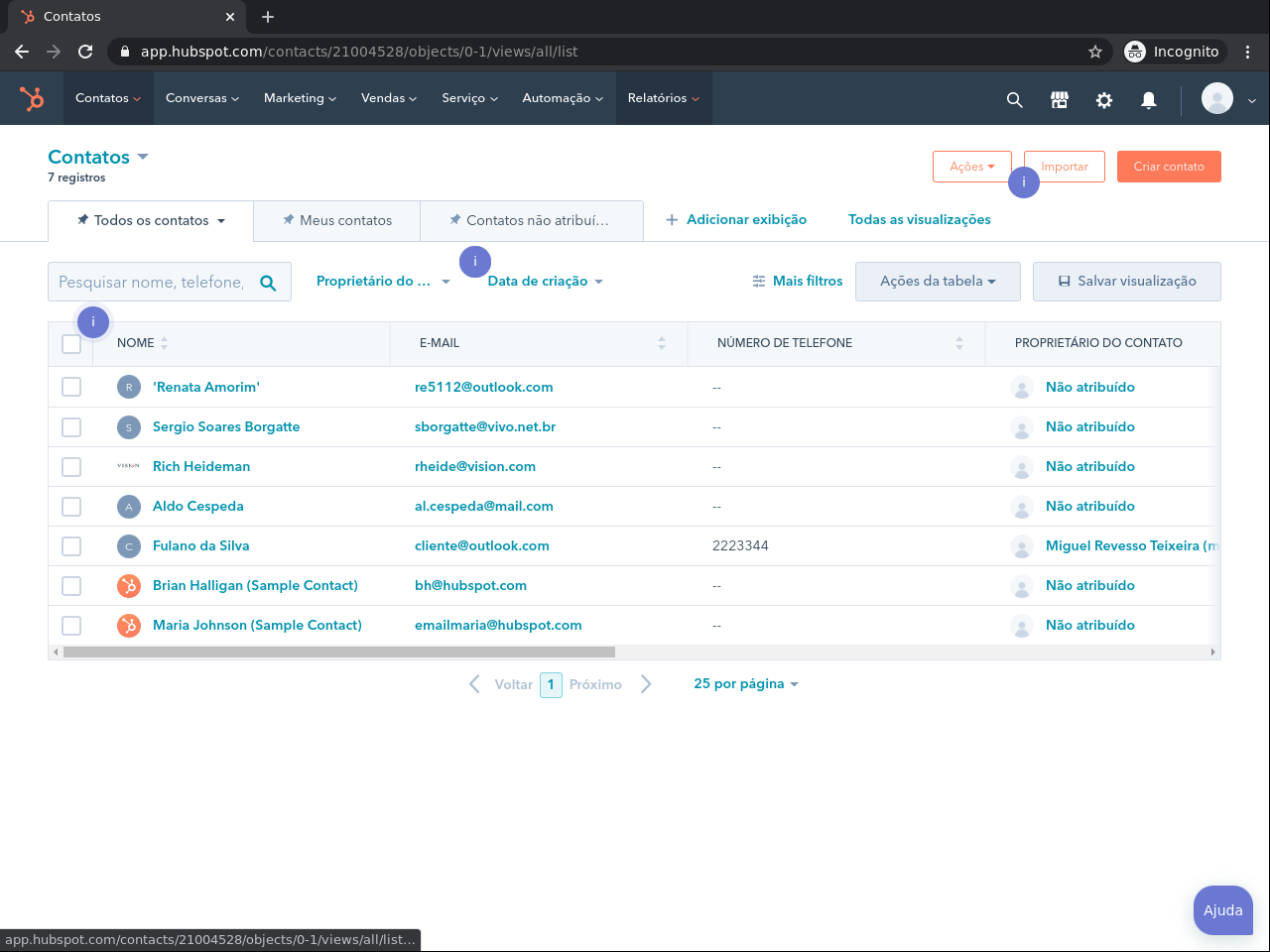Expand the Ações da tabela dropdown

pos(937,282)
